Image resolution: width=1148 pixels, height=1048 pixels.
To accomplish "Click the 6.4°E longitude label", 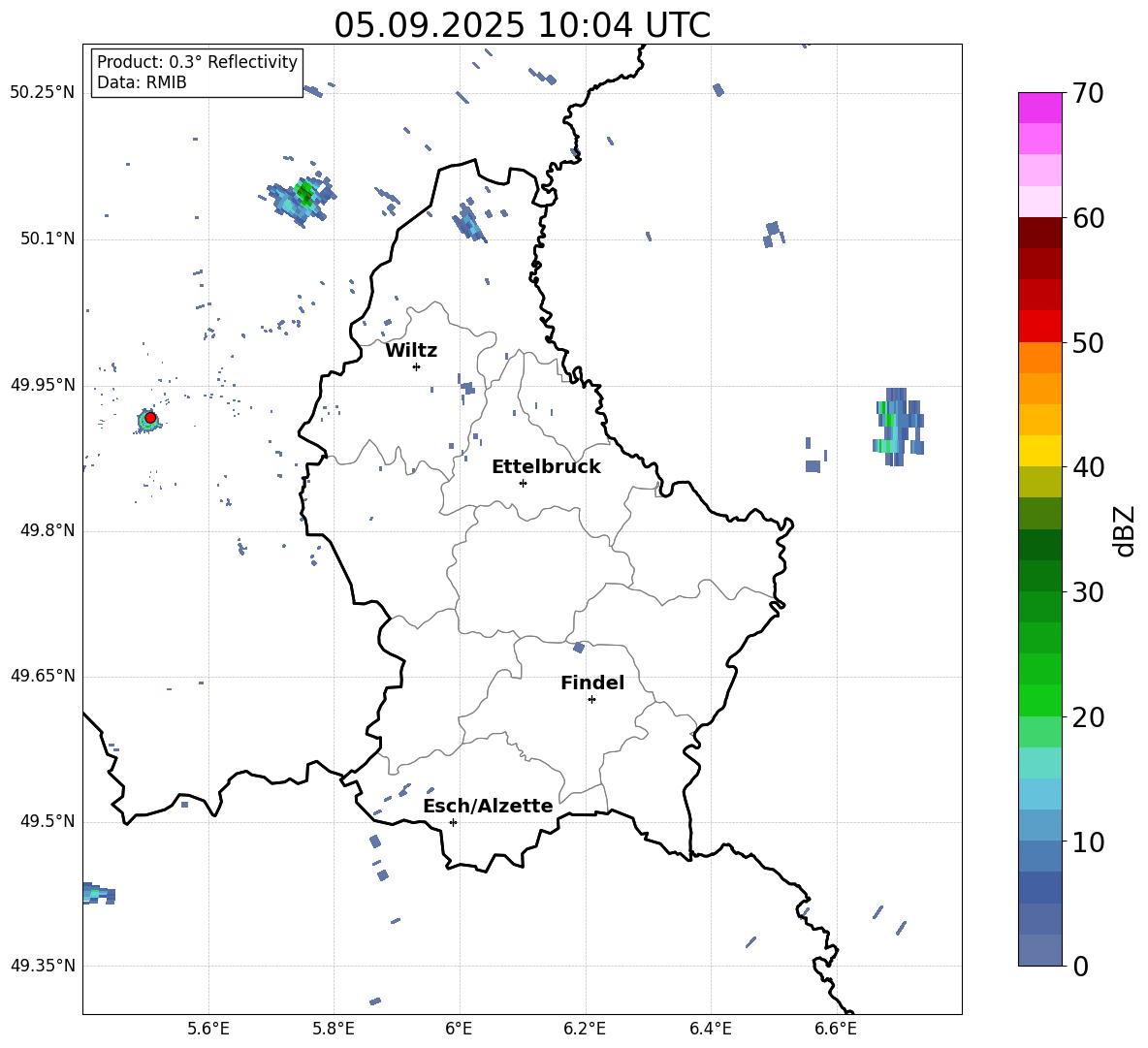I will (710, 1029).
